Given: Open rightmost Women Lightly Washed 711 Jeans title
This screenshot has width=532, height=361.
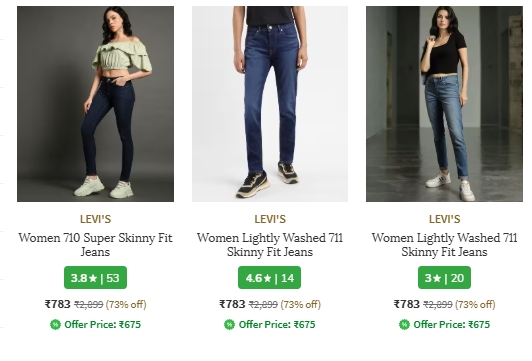Looking at the screenshot, I should [x=444, y=245].
